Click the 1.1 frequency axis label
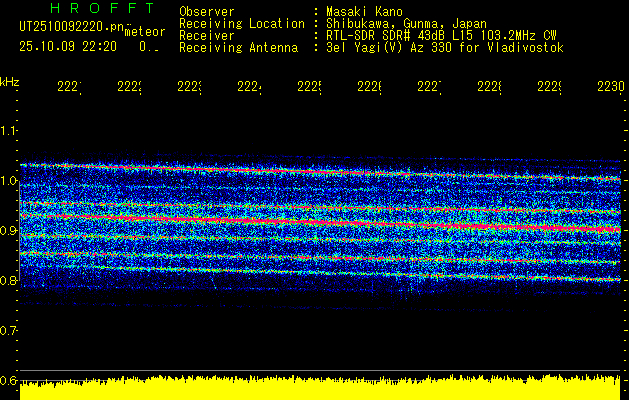The width and height of the screenshot is (629, 400). (8, 130)
